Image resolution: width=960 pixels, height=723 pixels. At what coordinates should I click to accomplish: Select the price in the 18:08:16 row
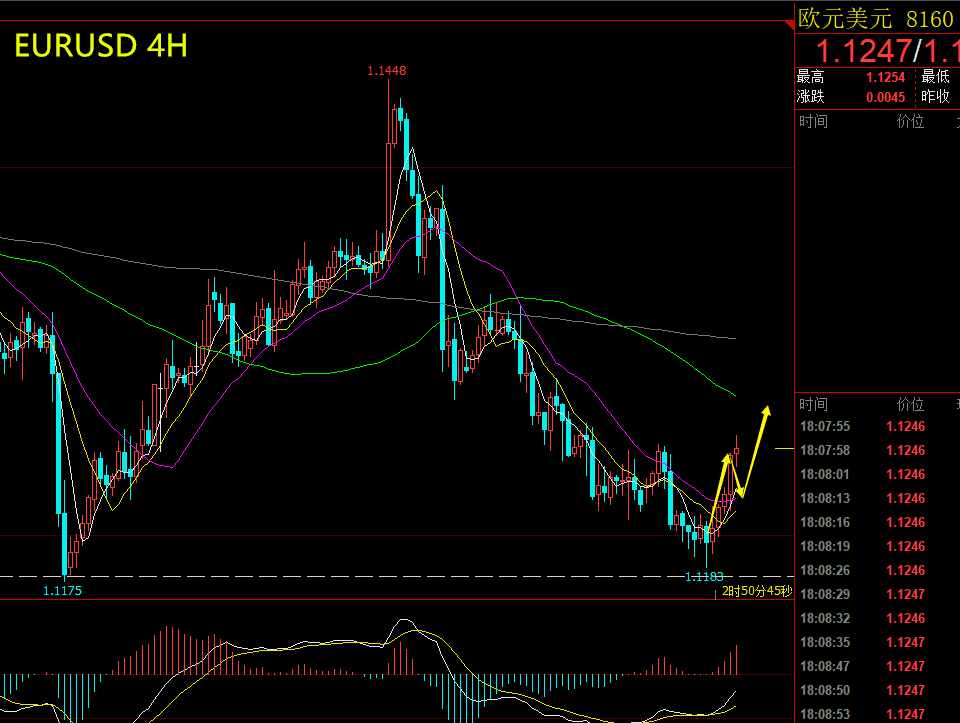coord(906,522)
